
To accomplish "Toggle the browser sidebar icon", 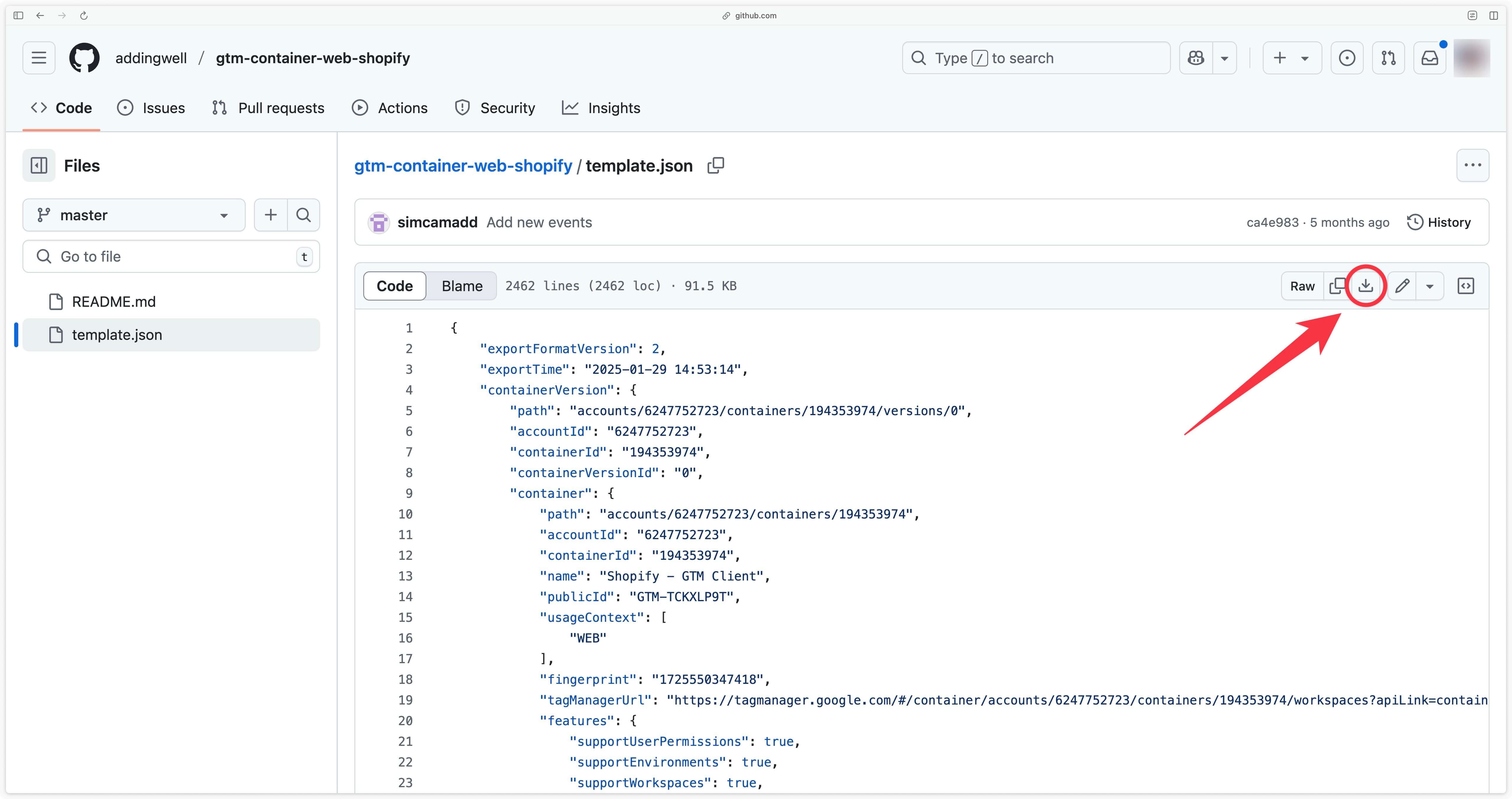I will click(18, 15).
